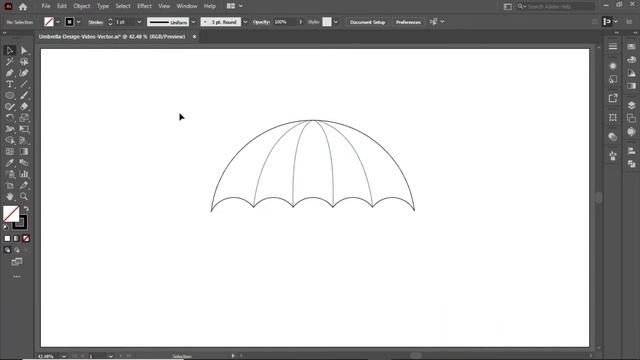Set paint mode to None
This screenshot has width=640, height=360.
click(x=26, y=238)
